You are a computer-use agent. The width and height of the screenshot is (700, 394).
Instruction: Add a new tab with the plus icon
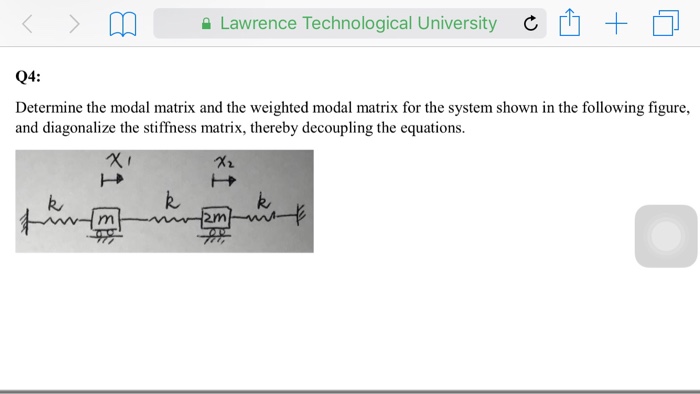(616, 24)
